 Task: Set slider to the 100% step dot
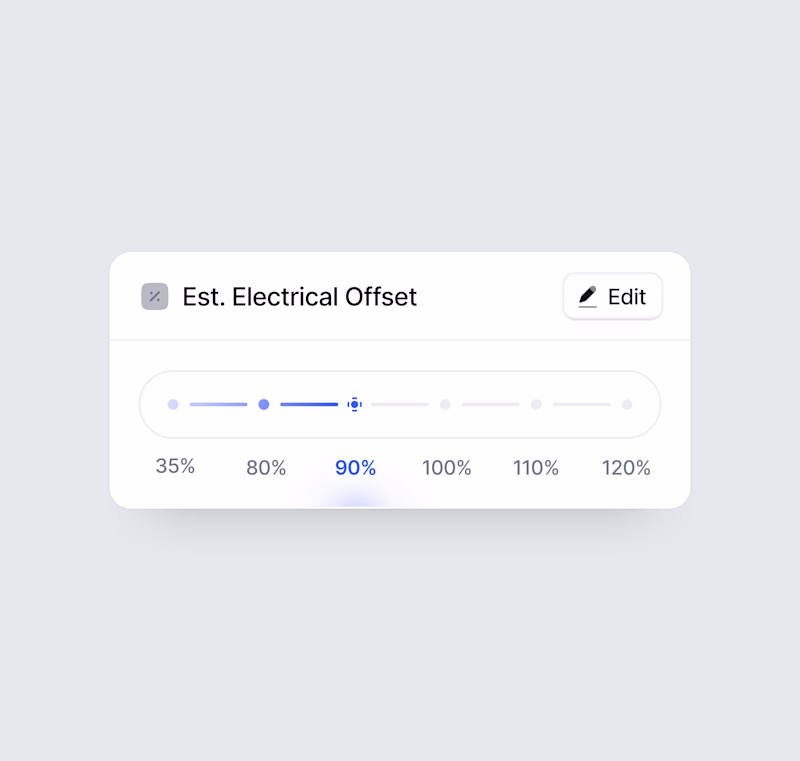pos(445,404)
